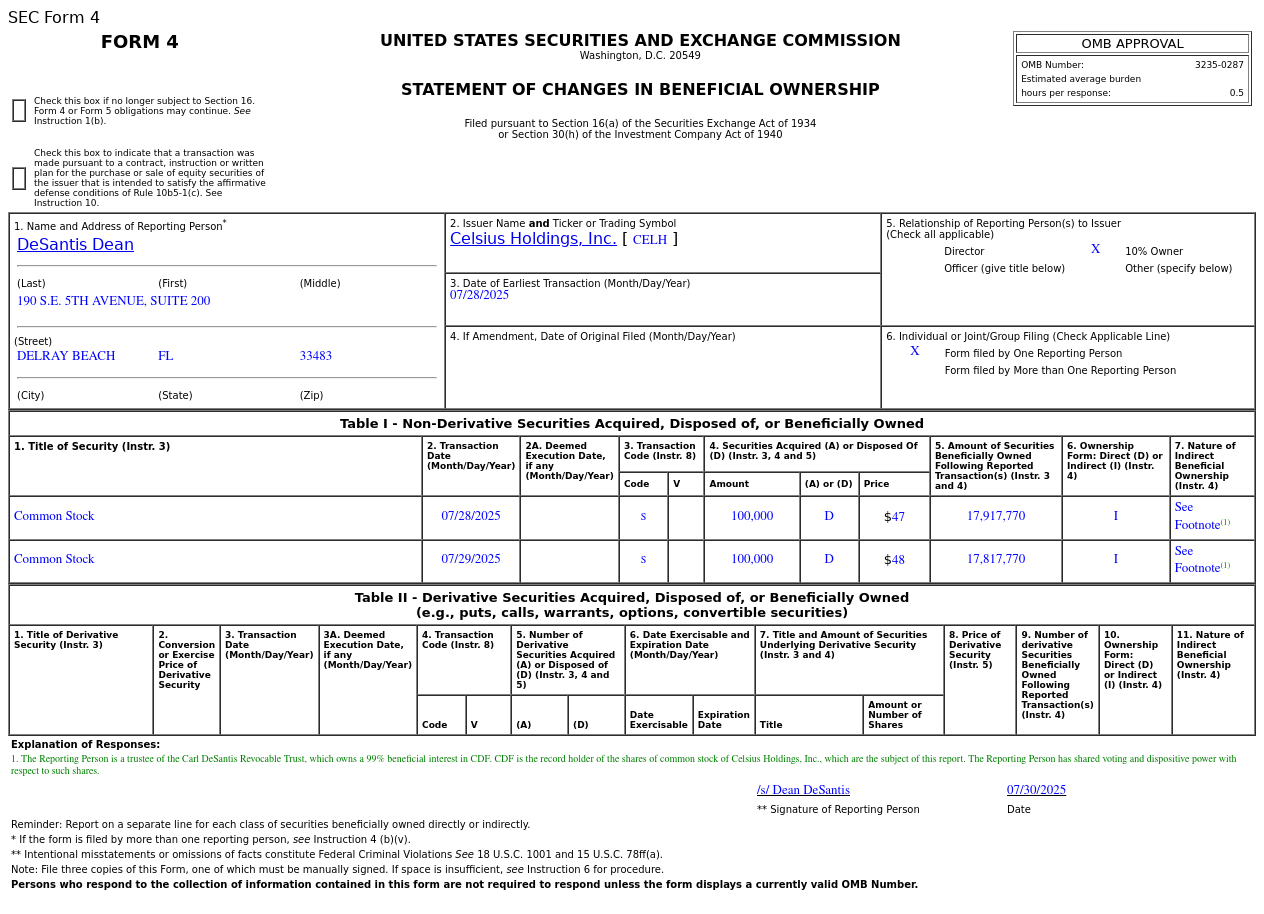This screenshot has width=1264, height=914.
Task: Click the D disposed code in the $47 row
Action: click(x=829, y=516)
